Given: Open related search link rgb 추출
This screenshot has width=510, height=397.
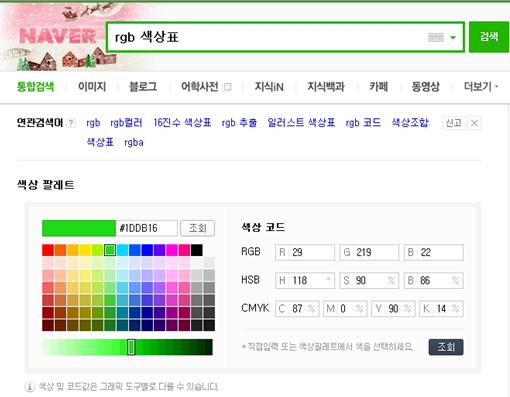Looking at the screenshot, I should pos(239,123).
